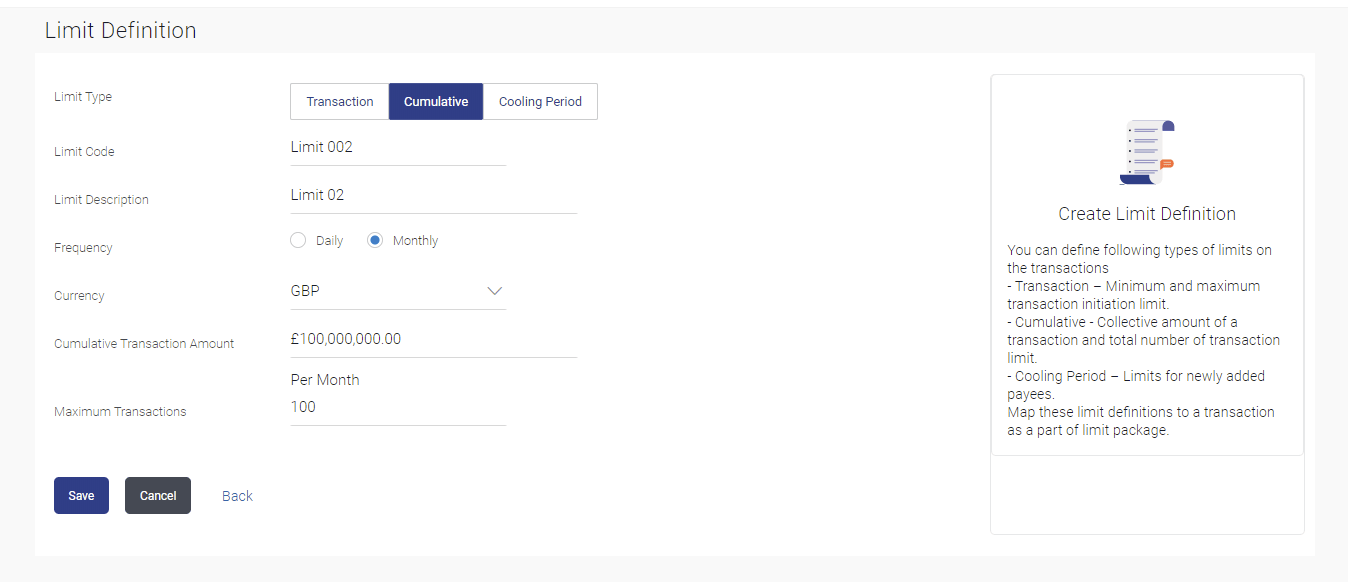Click the Per Month label

(325, 380)
